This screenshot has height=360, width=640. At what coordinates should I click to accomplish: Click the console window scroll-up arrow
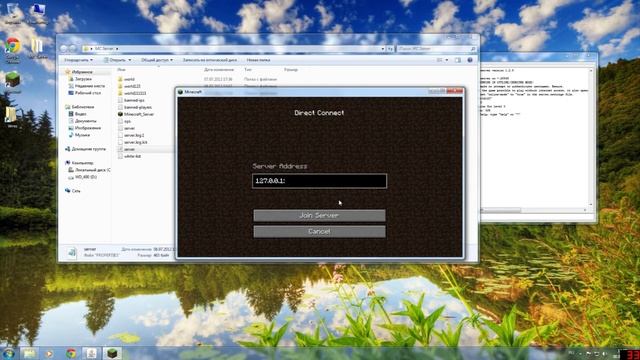click(x=590, y=71)
